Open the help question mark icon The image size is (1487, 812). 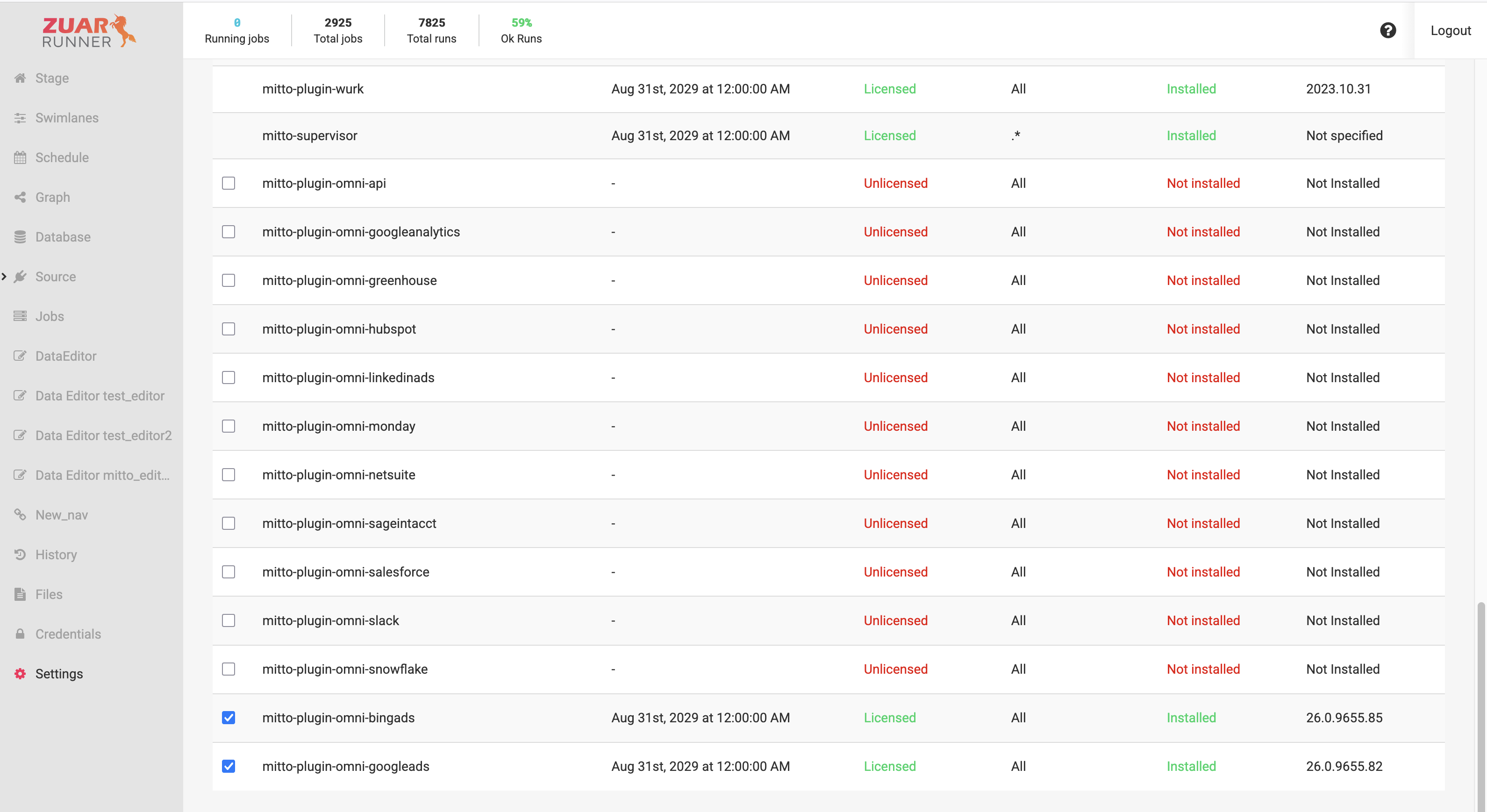click(x=1388, y=30)
